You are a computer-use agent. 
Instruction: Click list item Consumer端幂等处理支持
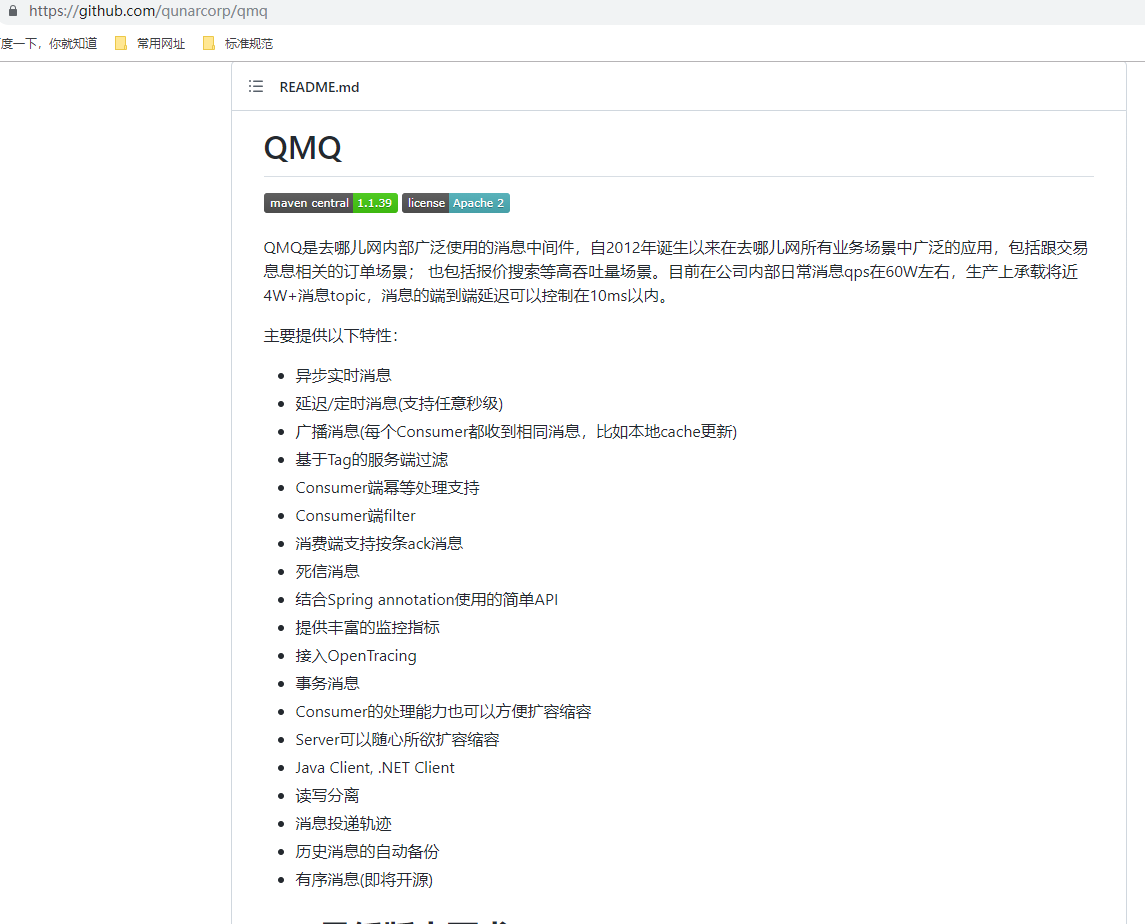(387, 487)
